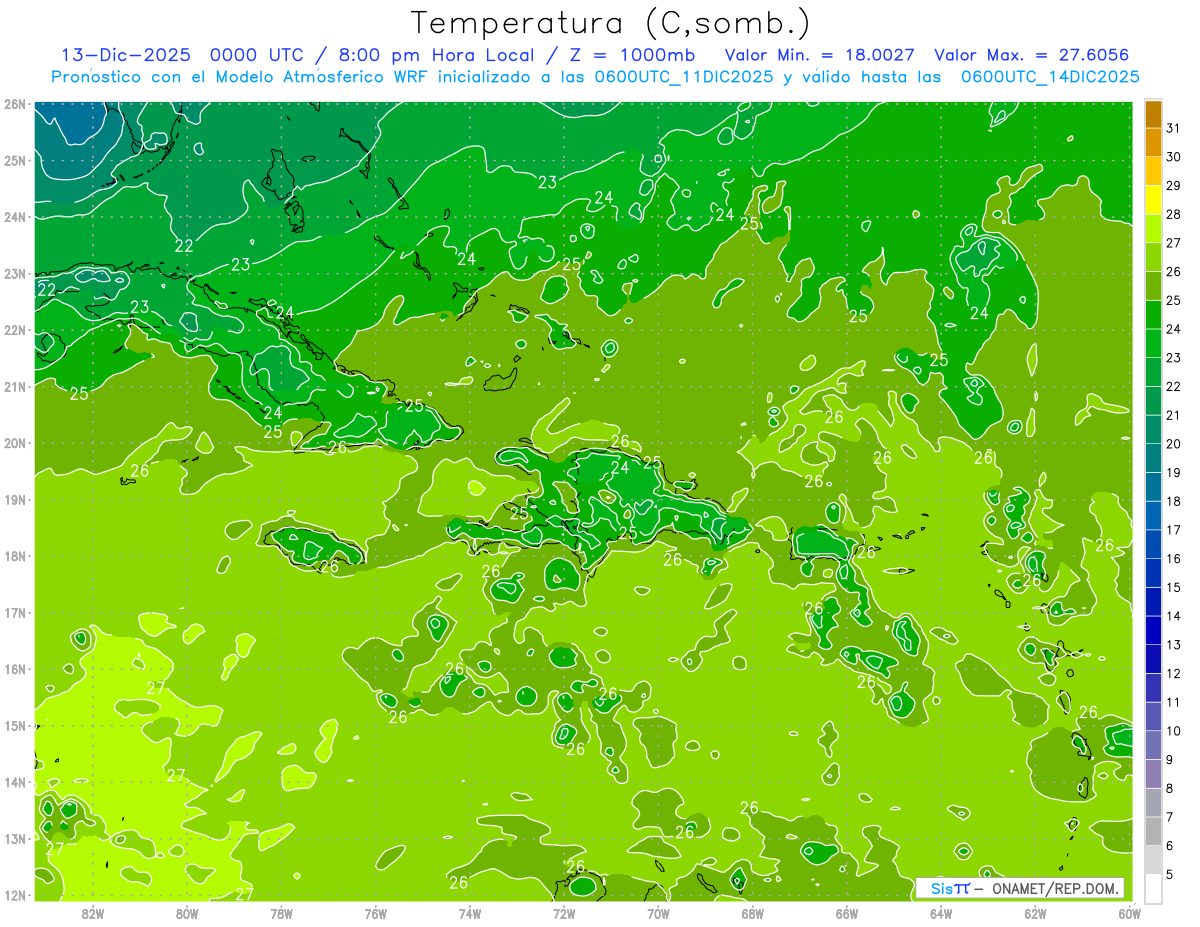This screenshot has width=1200, height=927.
Task: Click the '14' value on the color scale
Action: click(x=1173, y=616)
